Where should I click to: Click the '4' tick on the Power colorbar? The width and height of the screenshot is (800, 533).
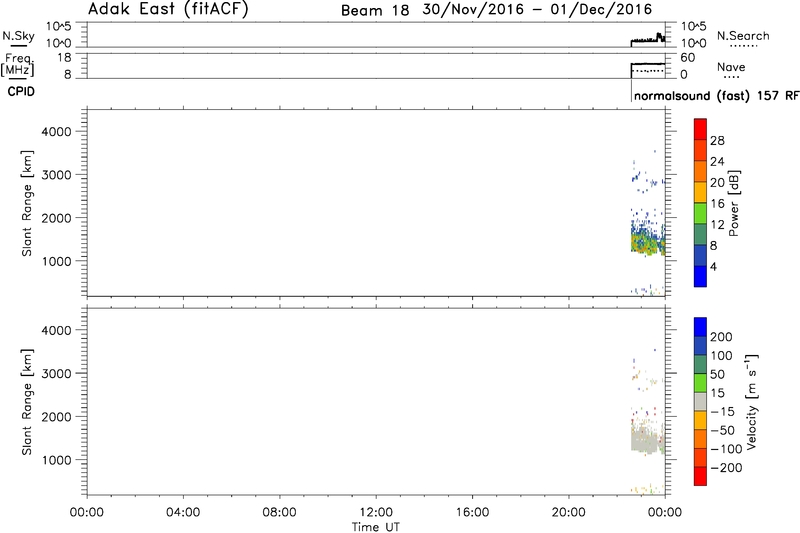[x=713, y=267]
